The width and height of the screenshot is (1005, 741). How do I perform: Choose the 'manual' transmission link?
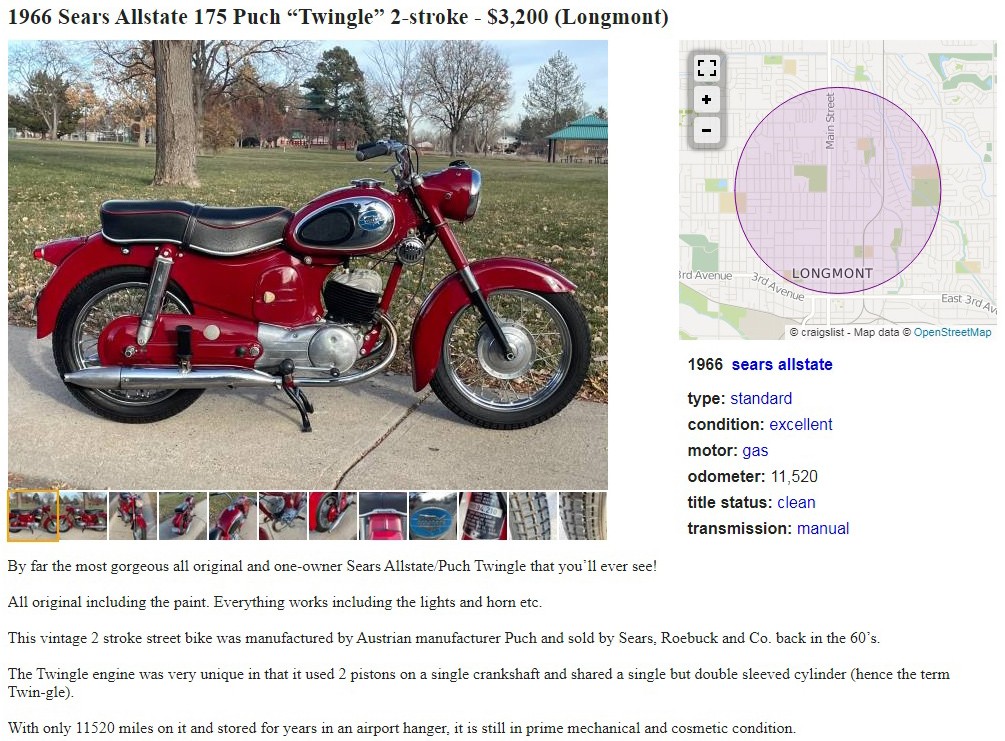823,528
